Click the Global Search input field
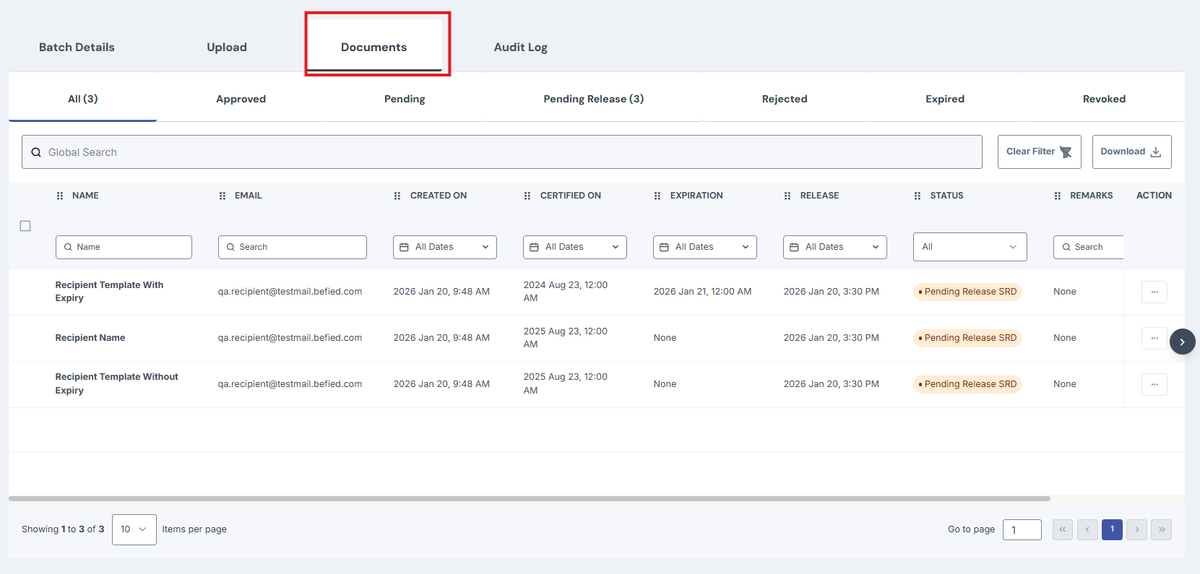This screenshot has width=1200, height=574. [x=502, y=152]
